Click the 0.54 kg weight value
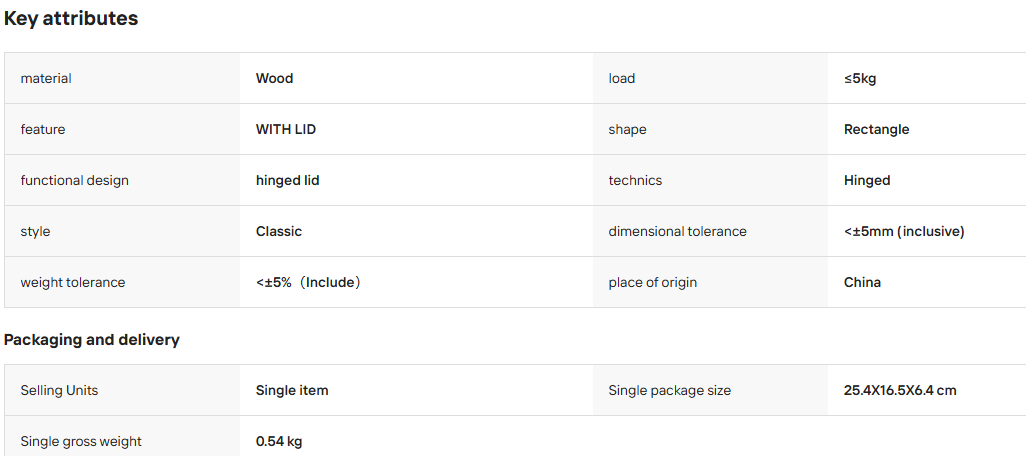1026x456 pixels. pos(279,442)
